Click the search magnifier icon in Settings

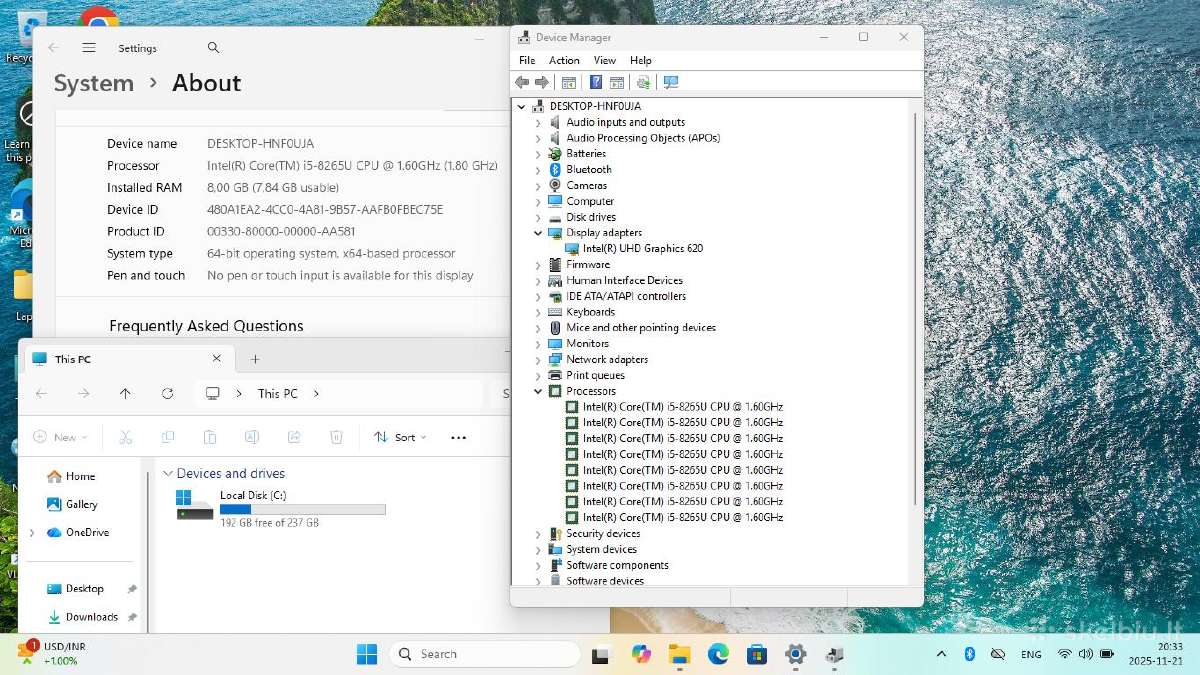tap(213, 48)
